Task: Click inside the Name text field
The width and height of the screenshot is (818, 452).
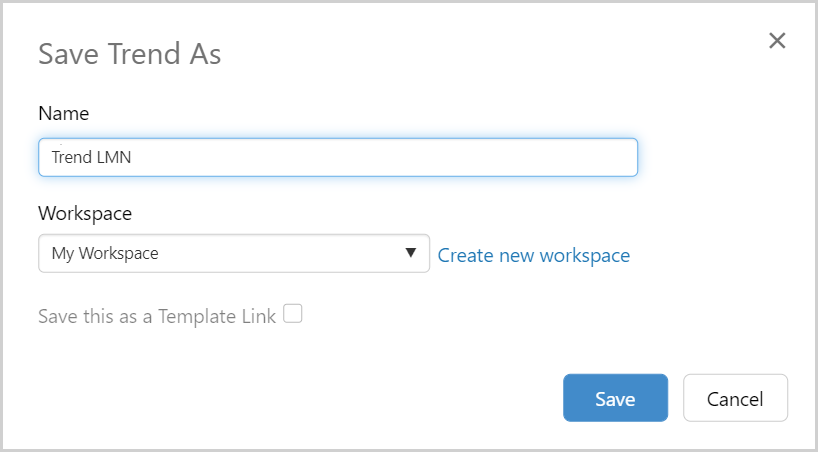Action: (x=337, y=157)
